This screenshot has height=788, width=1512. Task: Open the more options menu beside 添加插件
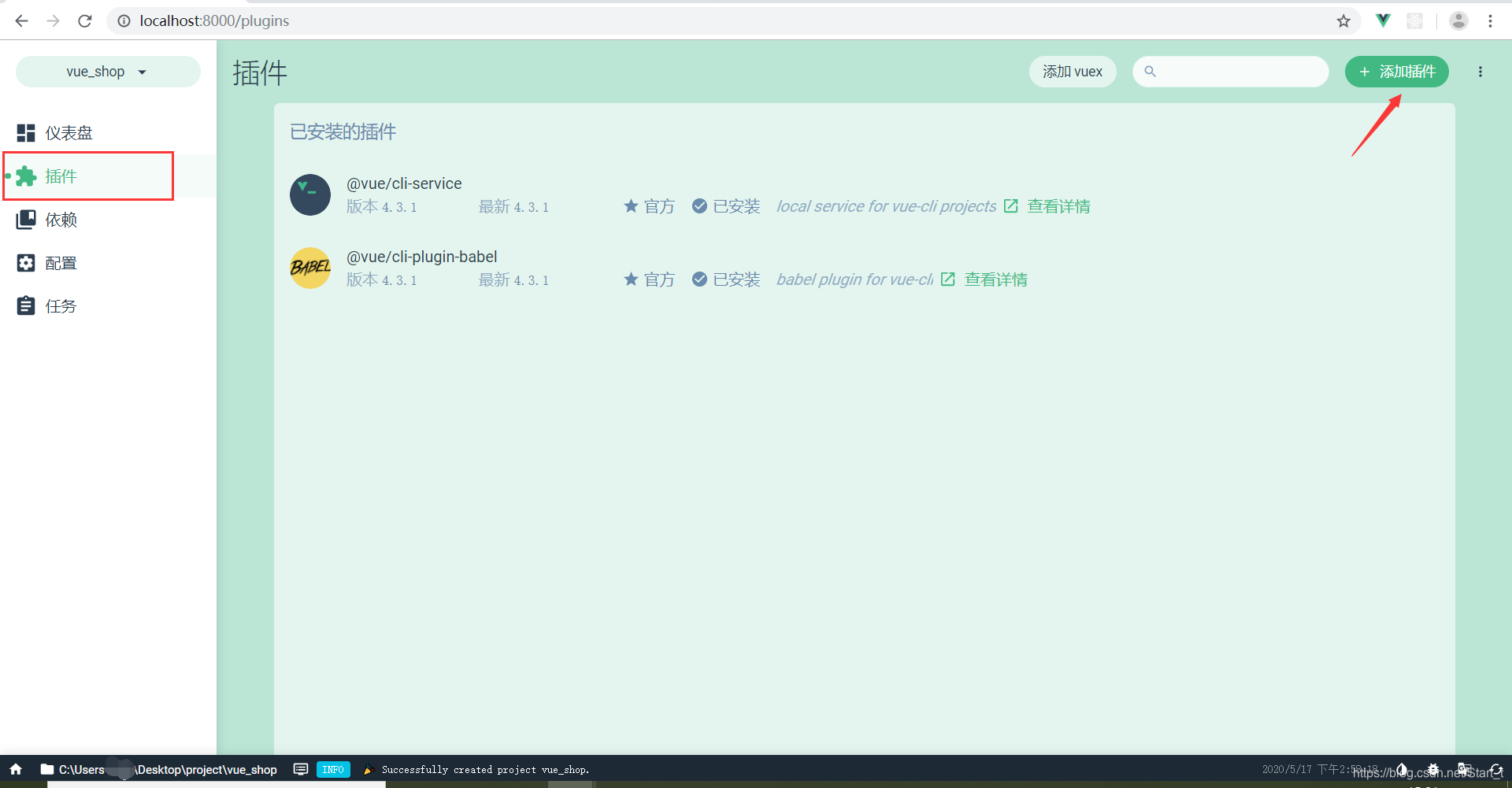tap(1480, 72)
